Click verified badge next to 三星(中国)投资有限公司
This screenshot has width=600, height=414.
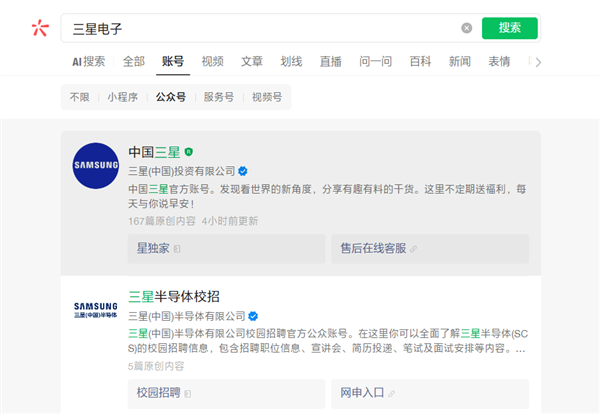click(x=243, y=171)
